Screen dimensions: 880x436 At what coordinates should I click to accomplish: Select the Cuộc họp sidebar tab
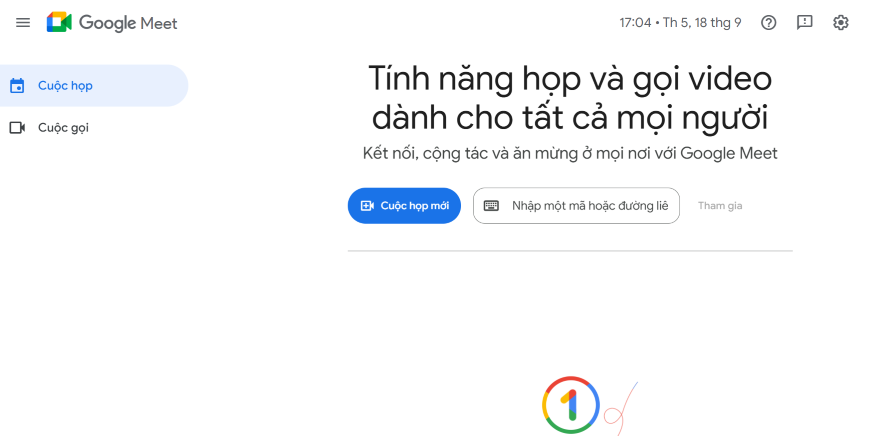point(94,85)
